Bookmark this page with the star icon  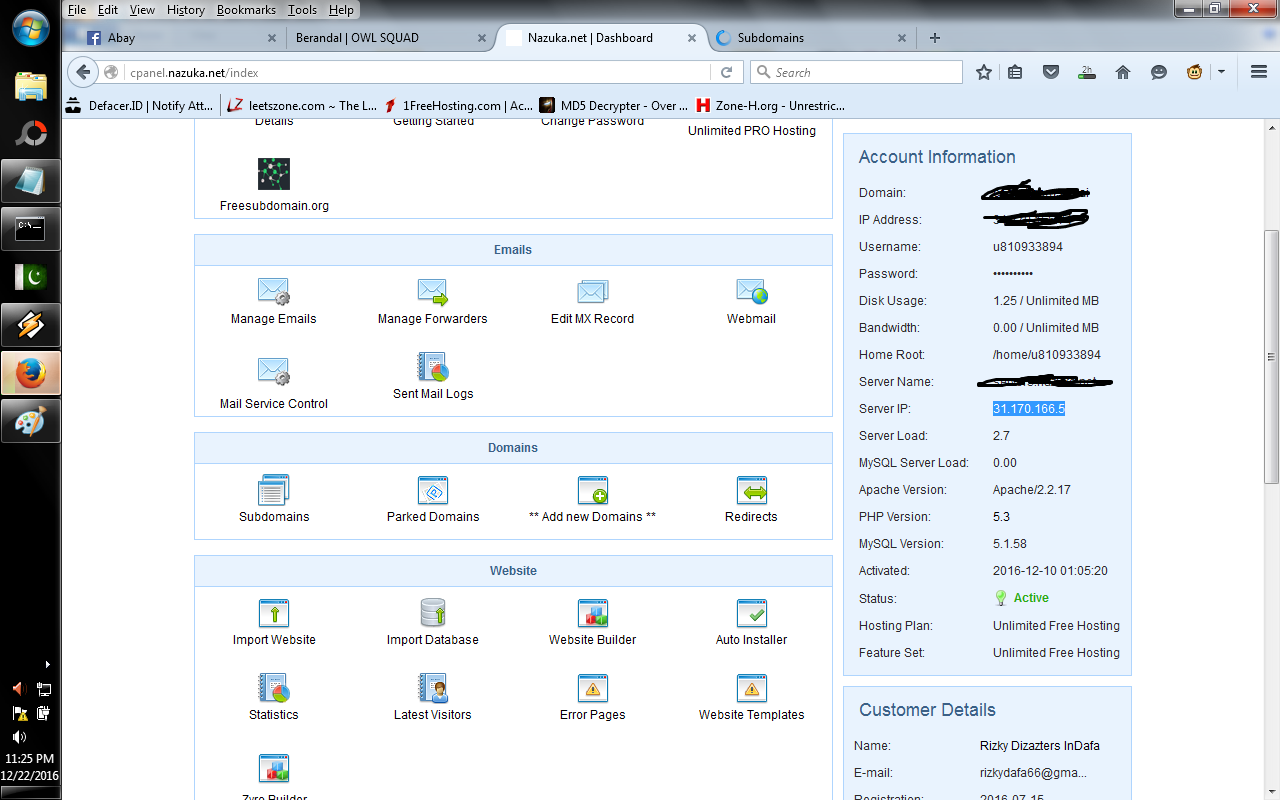[x=984, y=72]
